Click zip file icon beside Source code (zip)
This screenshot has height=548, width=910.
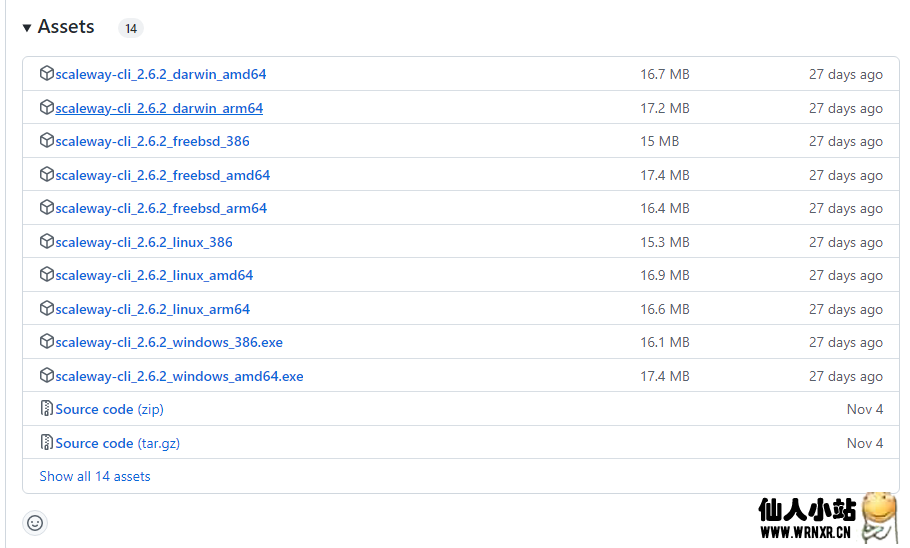(x=47, y=409)
